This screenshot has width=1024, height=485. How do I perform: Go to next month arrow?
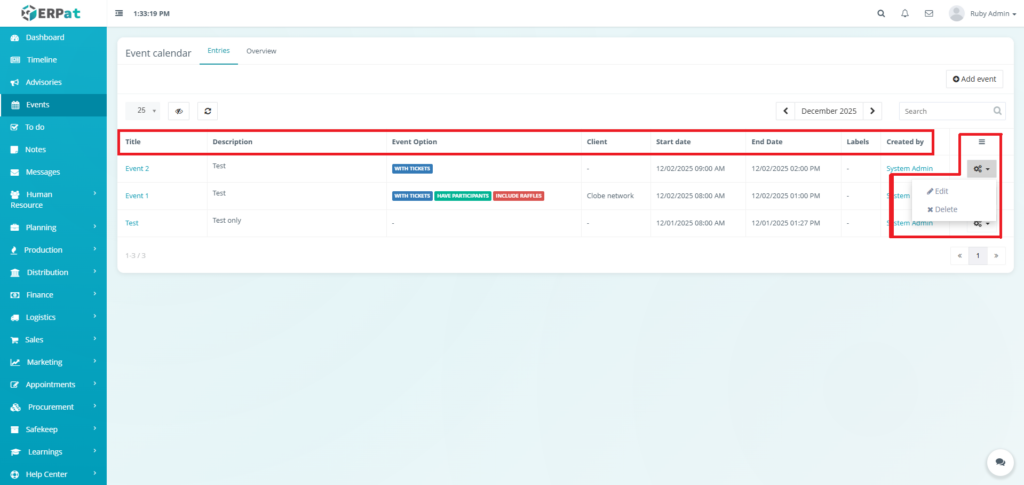873,111
